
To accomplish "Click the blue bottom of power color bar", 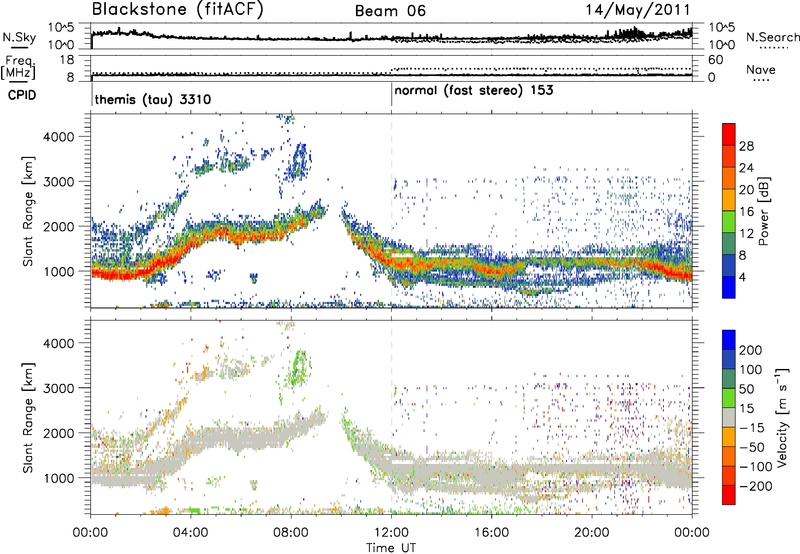I will pyautogui.click(x=729, y=288).
